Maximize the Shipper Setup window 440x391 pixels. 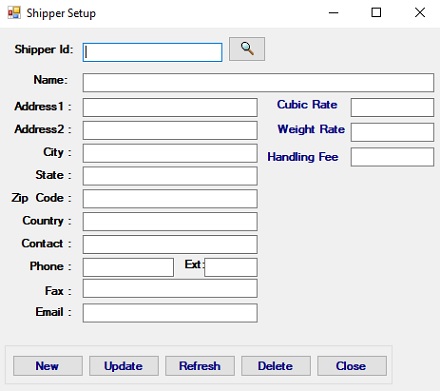point(376,13)
